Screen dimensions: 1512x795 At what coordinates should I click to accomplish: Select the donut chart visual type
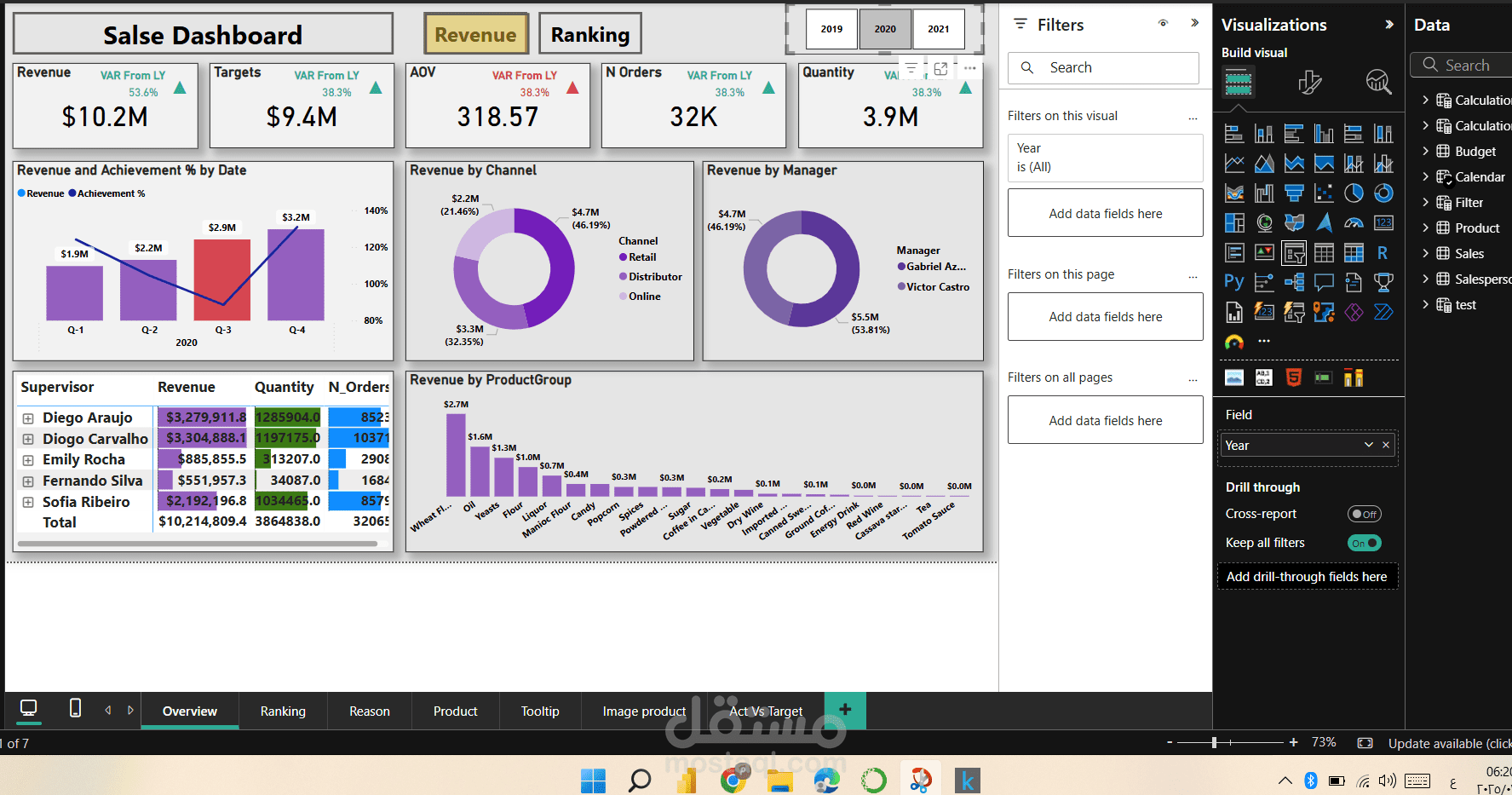coord(1383,193)
